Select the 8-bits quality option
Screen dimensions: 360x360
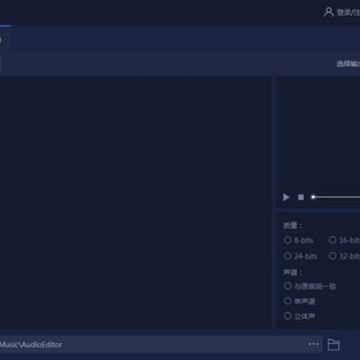[x=298, y=240]
